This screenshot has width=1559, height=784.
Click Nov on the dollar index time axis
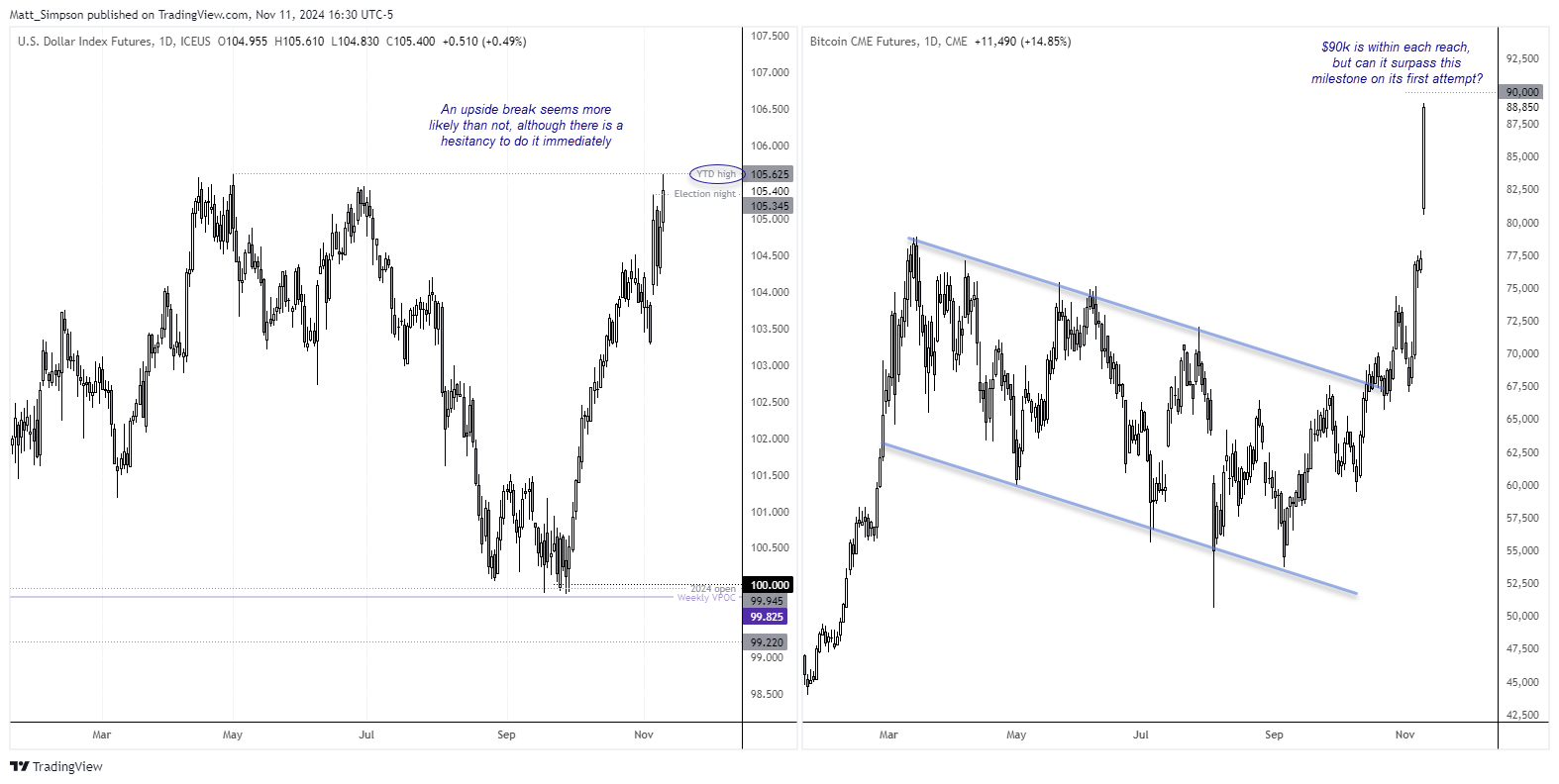644,735
